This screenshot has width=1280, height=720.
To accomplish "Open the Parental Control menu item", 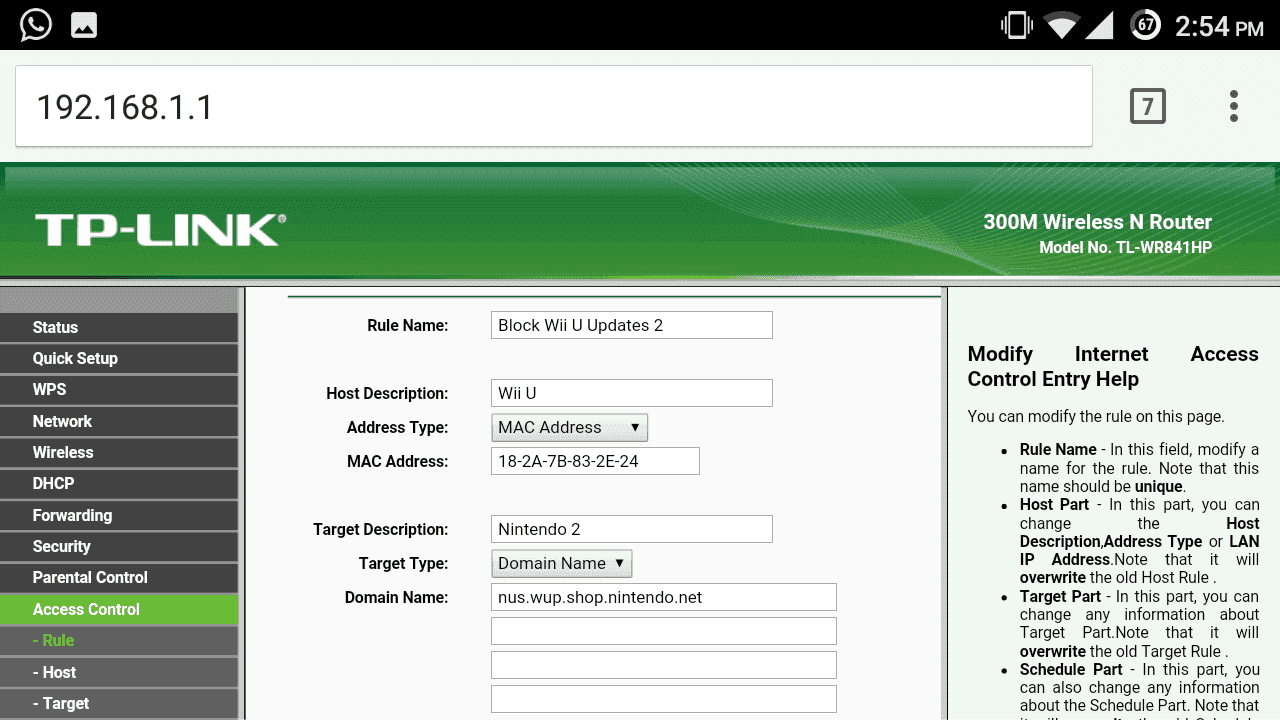I will click(x=119, y=578).
